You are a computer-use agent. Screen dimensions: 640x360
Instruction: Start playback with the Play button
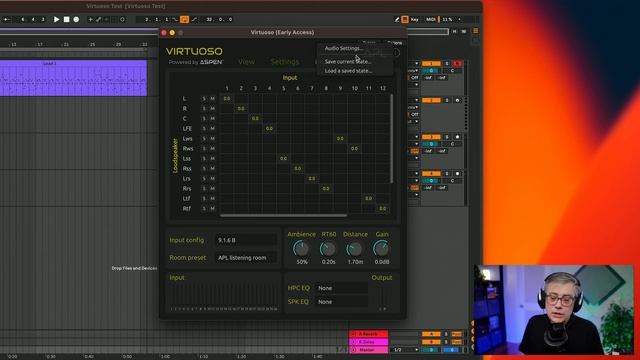click(56, 19)
